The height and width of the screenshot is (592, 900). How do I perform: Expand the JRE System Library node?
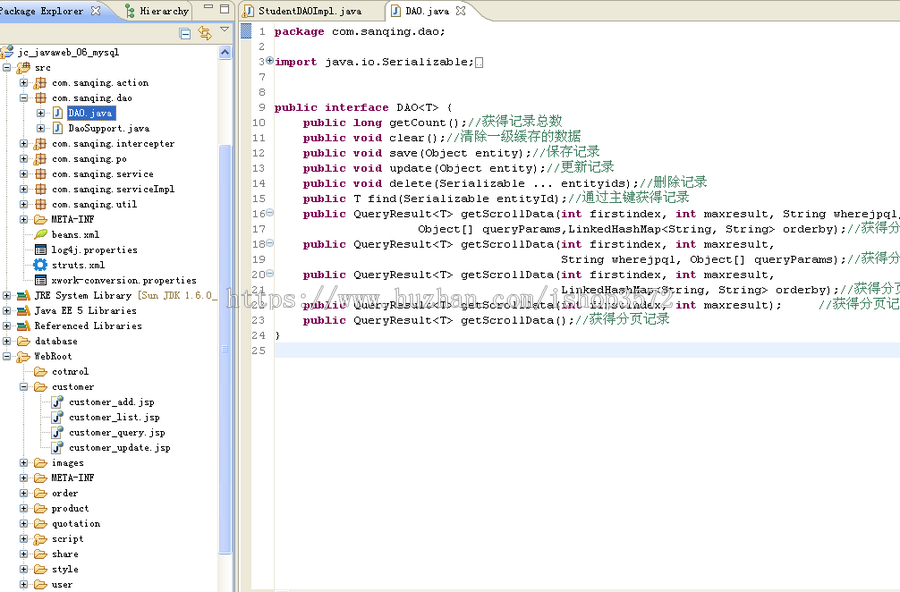click(8, 295)
